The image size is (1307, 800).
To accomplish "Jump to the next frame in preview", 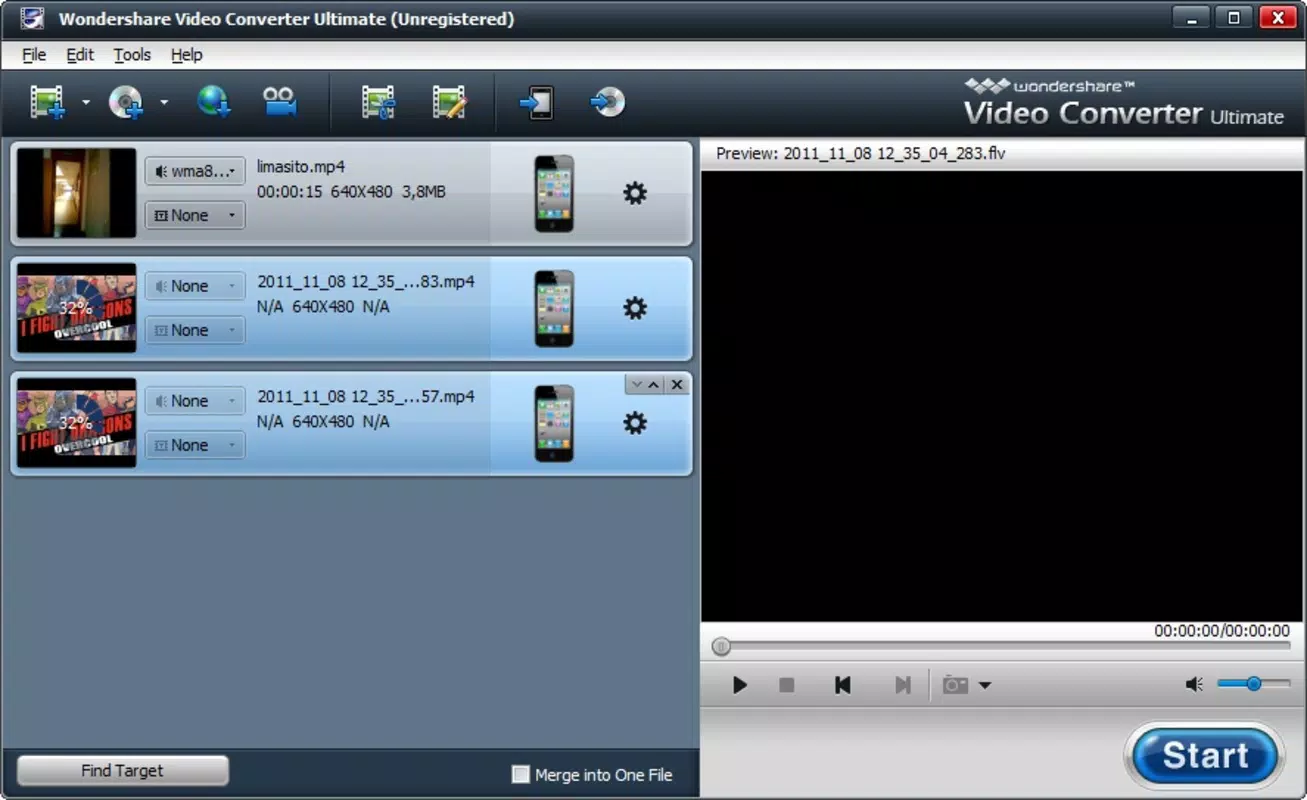I will (902, 685).
